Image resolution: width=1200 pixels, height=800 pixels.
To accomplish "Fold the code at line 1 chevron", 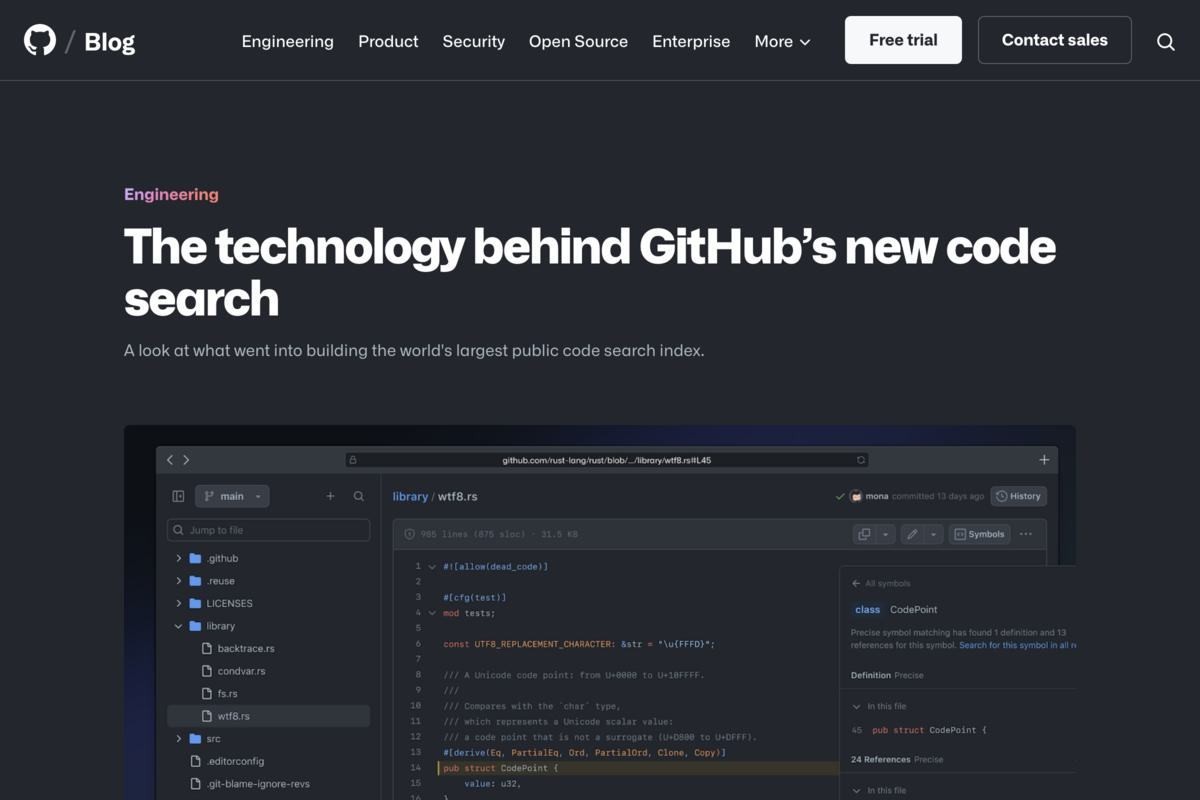I will (432, 566).
